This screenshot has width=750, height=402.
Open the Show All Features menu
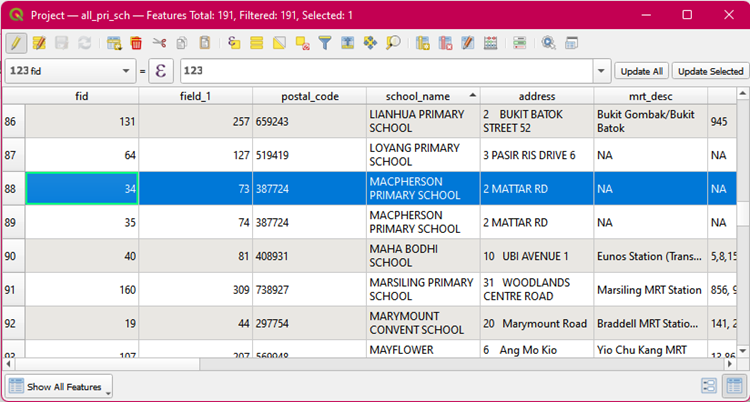pyautogui.click(x=60, y=386)
